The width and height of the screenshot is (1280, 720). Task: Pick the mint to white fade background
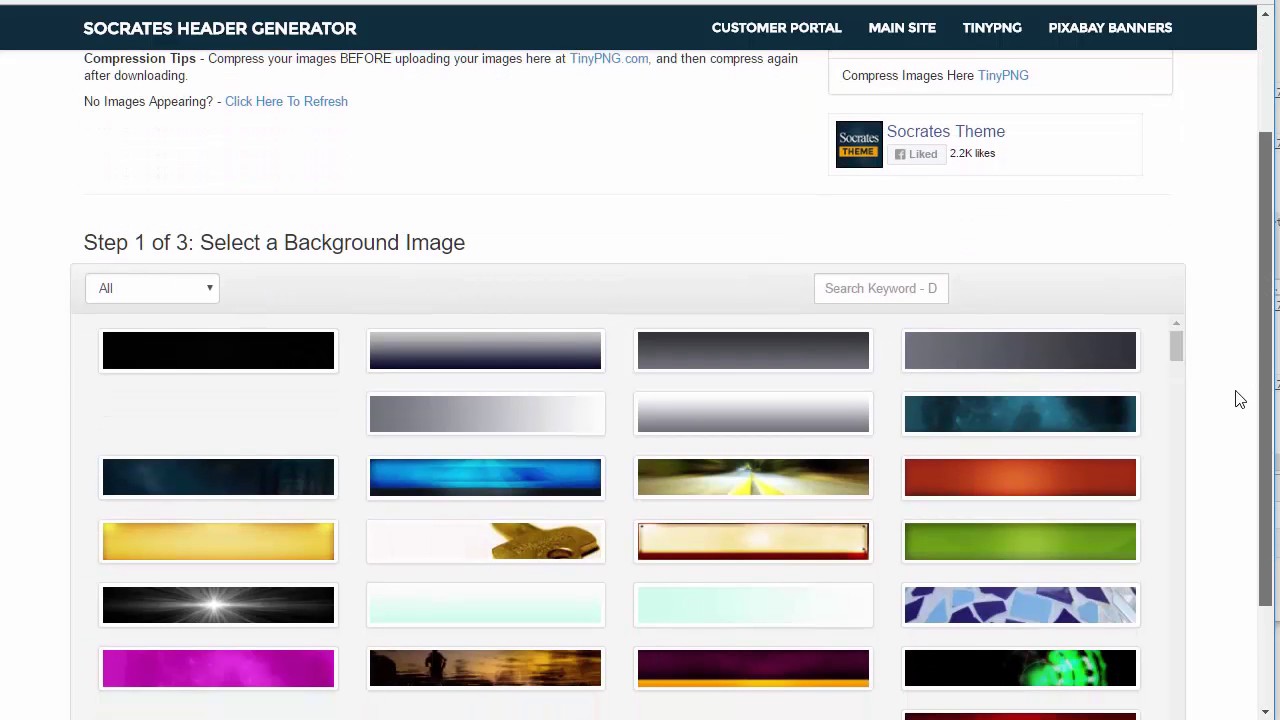click(x=753, y=605)
